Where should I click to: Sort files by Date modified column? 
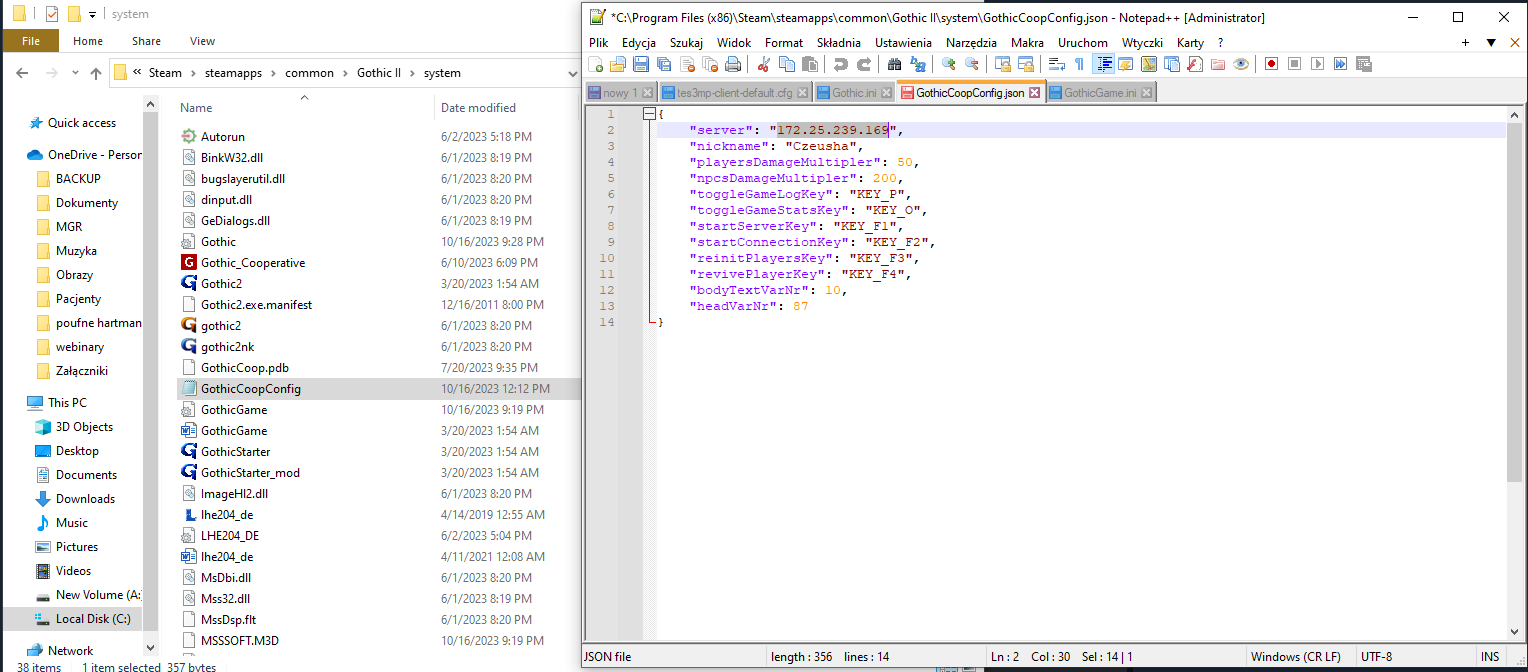coord(479,107)
